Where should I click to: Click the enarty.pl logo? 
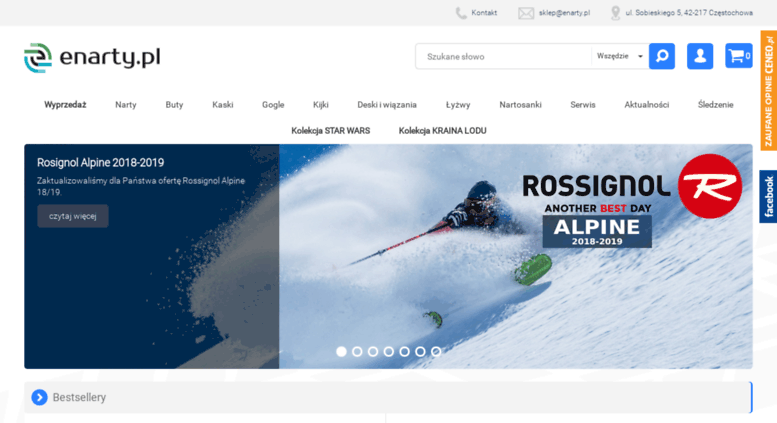click(92, 57)
